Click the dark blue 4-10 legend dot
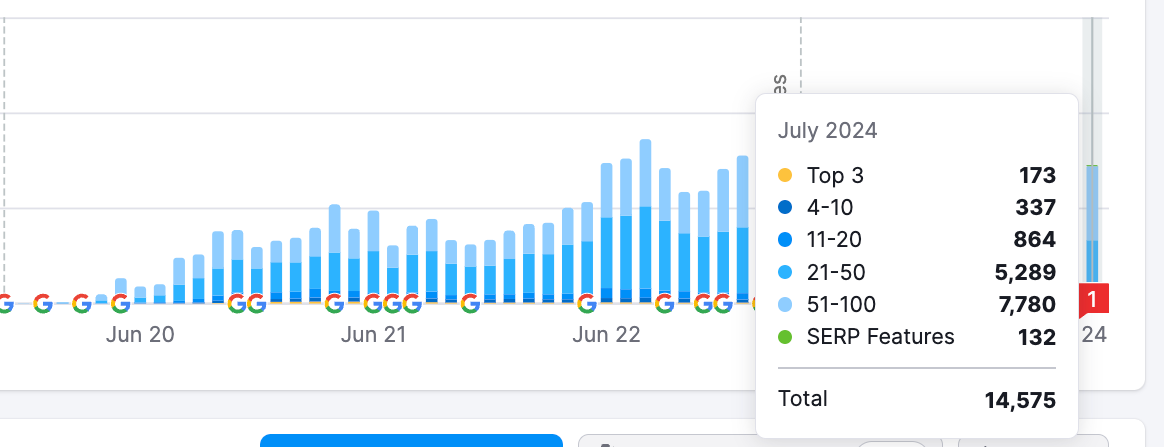The image size is (1164, 447). pos(785,208)
